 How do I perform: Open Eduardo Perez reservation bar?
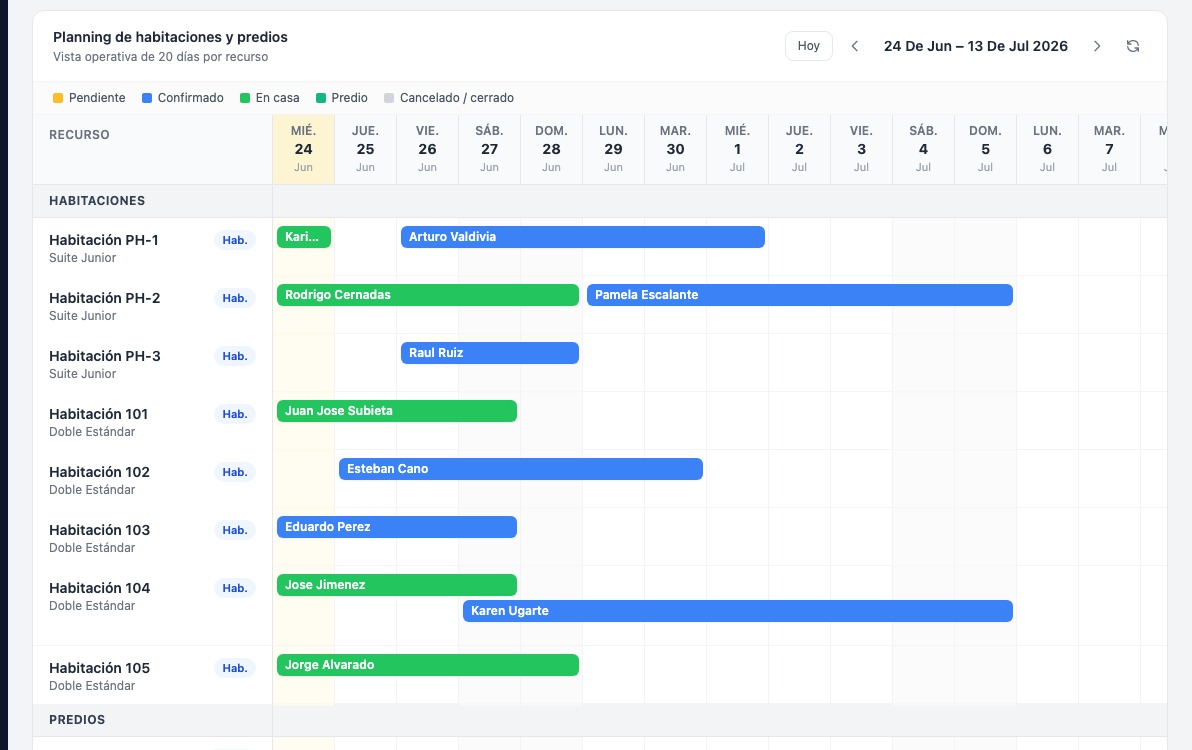(397, 527)
